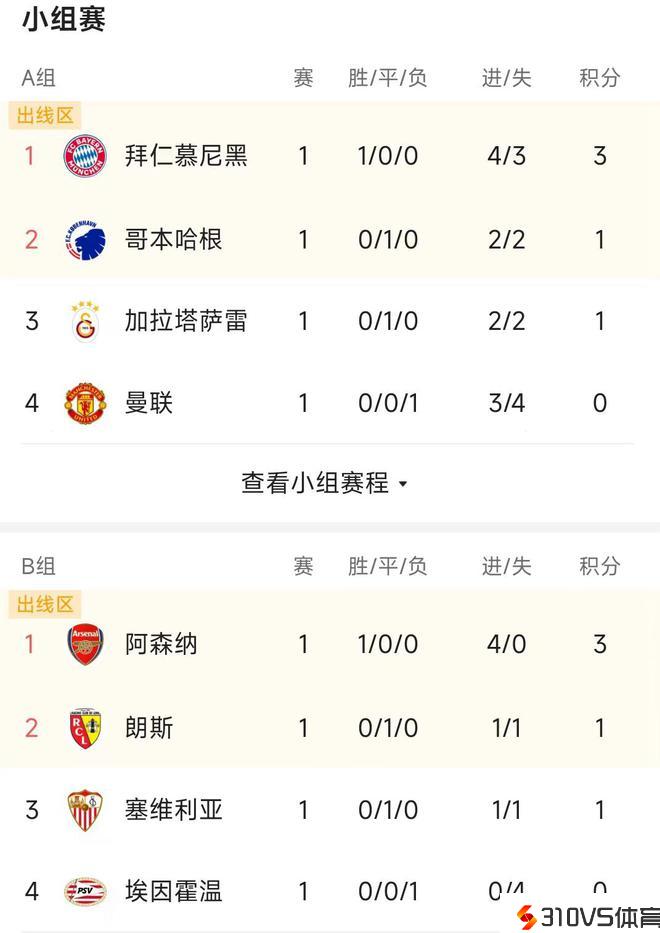Viewport: 660px width, 933px height.
Task: Open the 查看小组赛程 schedule link
Action: [315, 483]
